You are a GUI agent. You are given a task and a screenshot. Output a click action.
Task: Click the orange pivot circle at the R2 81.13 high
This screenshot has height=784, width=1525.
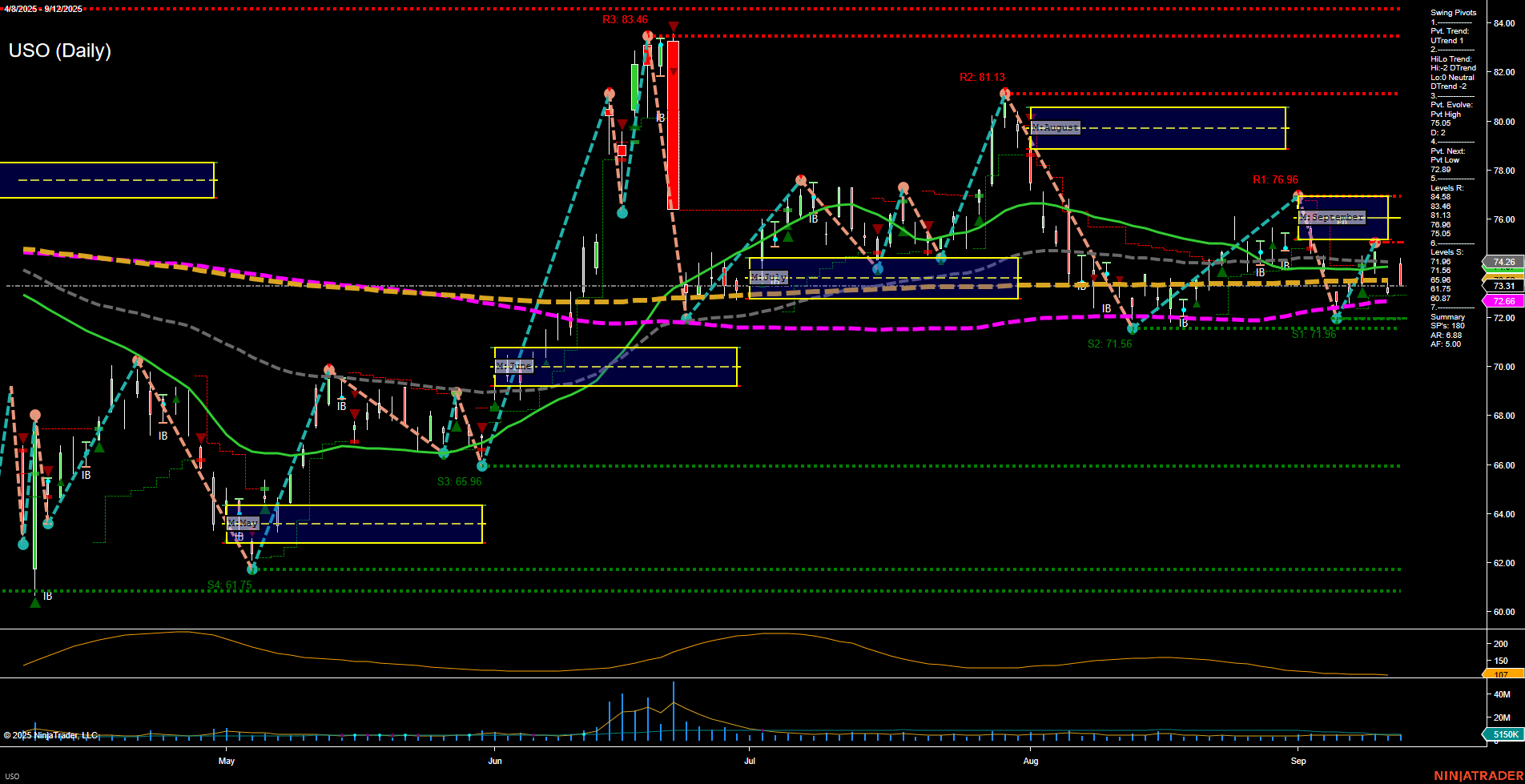1005,93
